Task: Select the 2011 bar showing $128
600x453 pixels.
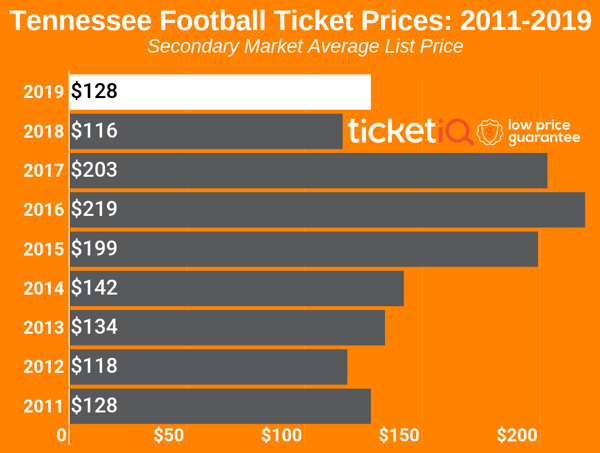Action: tap(220, 406)
